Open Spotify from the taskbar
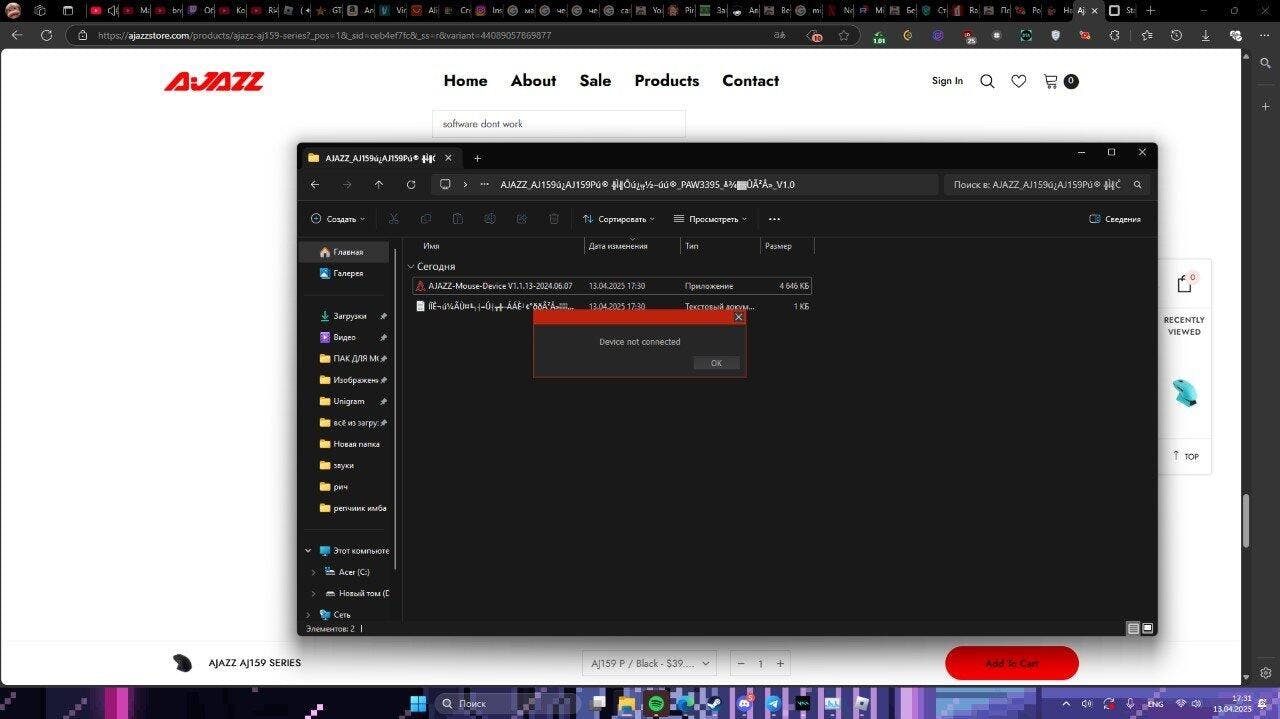Image resolution: width=1280 pixels, height=719 pixels. (656, 704)
